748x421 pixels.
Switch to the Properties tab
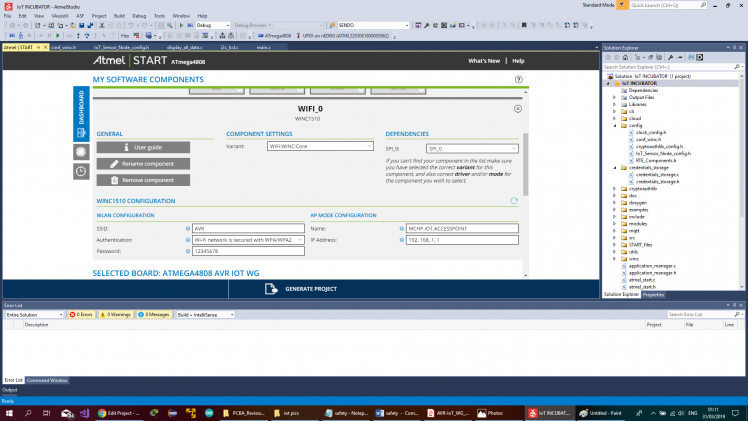(653, 295)
